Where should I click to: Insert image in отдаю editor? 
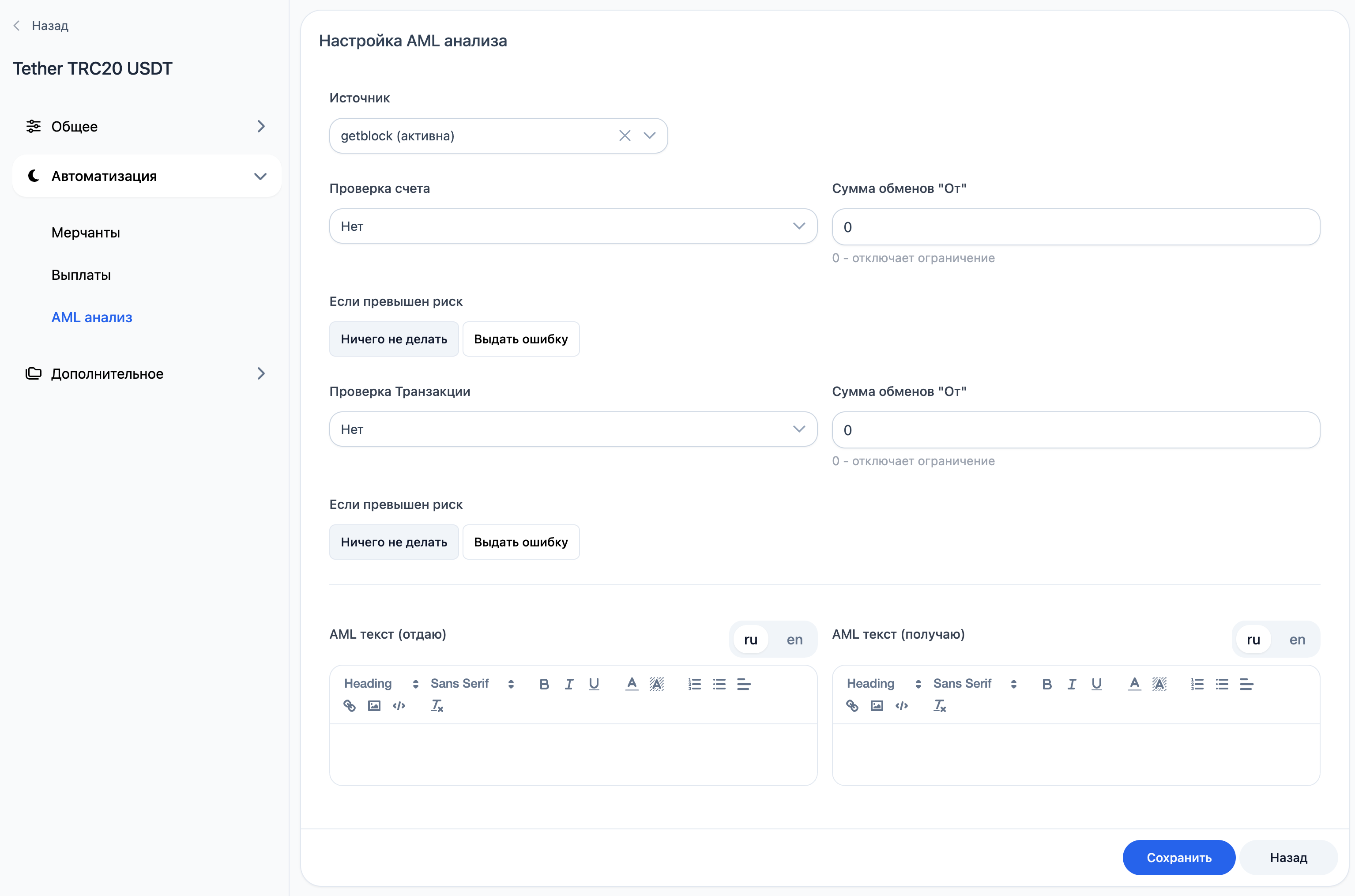374,706
